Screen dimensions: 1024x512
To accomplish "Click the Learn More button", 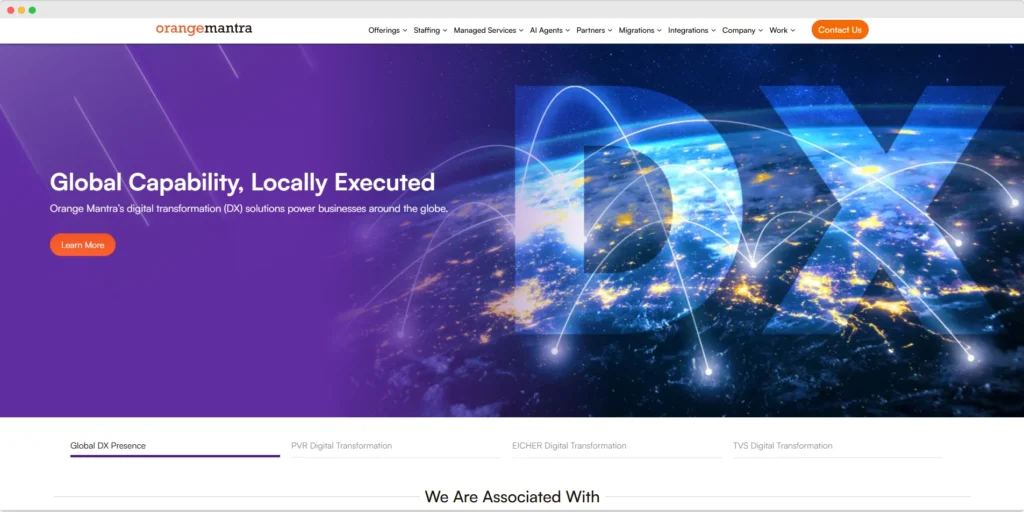I will (x=83, y=245).
